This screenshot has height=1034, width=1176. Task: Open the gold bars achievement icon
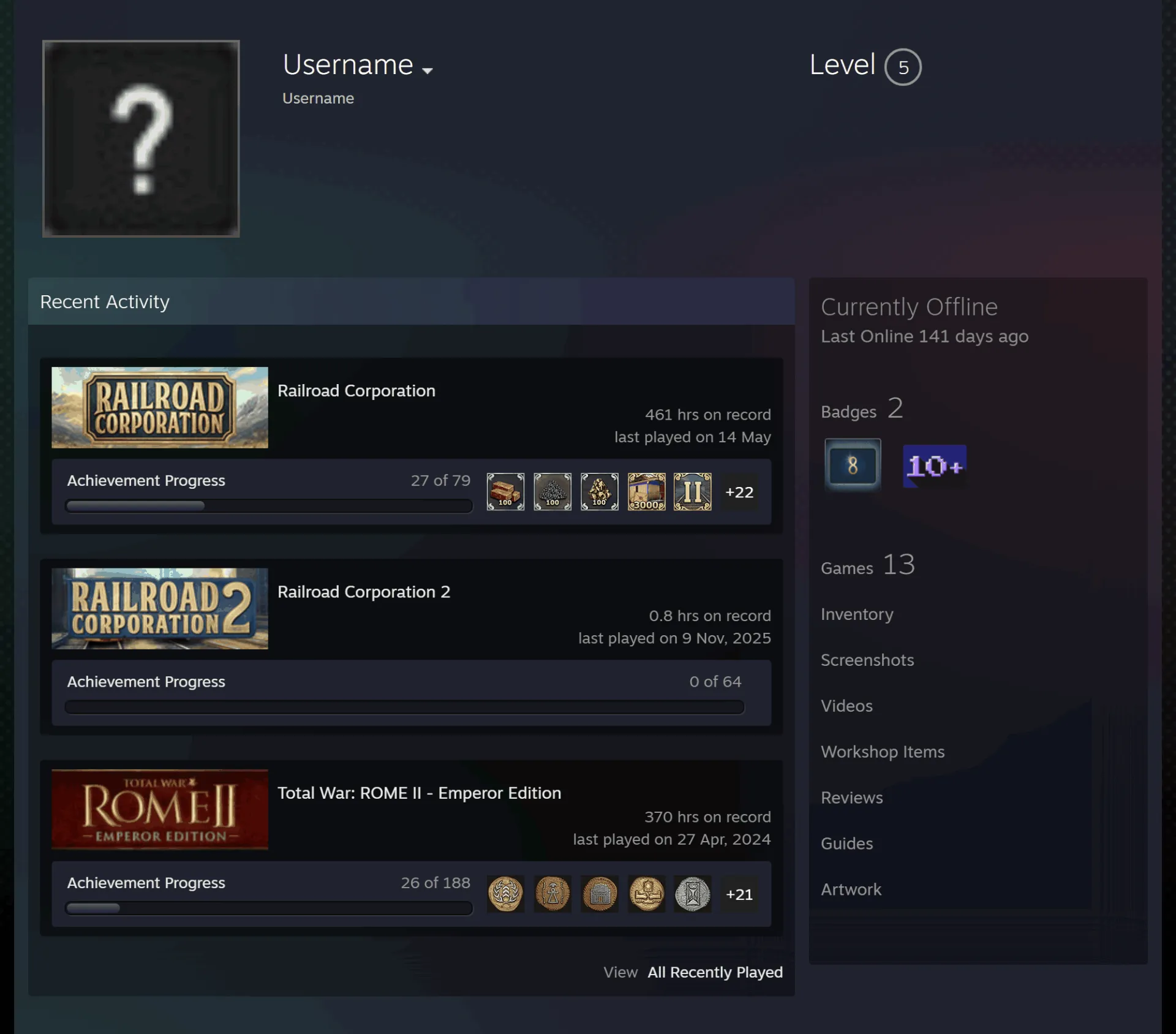(505, 492)
